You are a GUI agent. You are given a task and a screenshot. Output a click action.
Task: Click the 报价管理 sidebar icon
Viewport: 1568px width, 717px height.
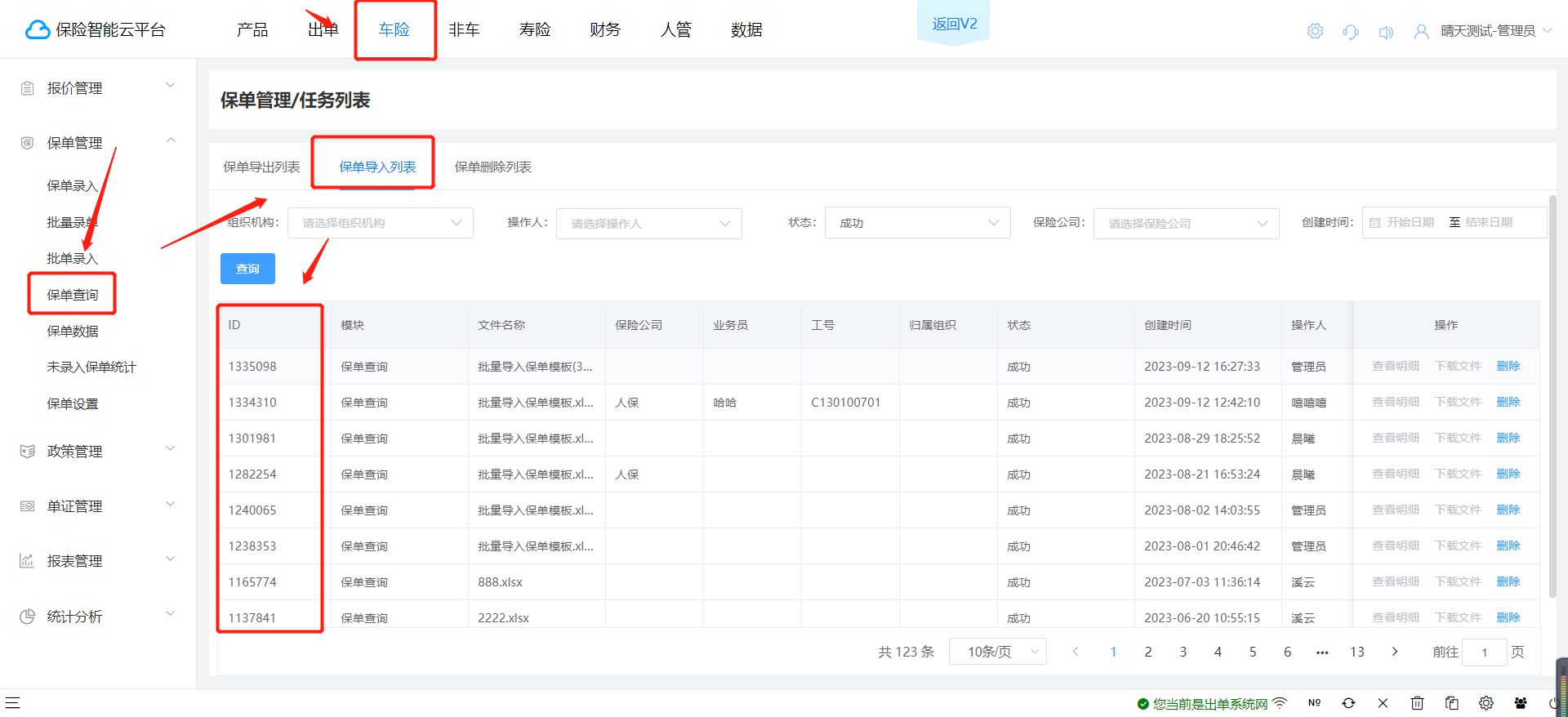(27, 88)
